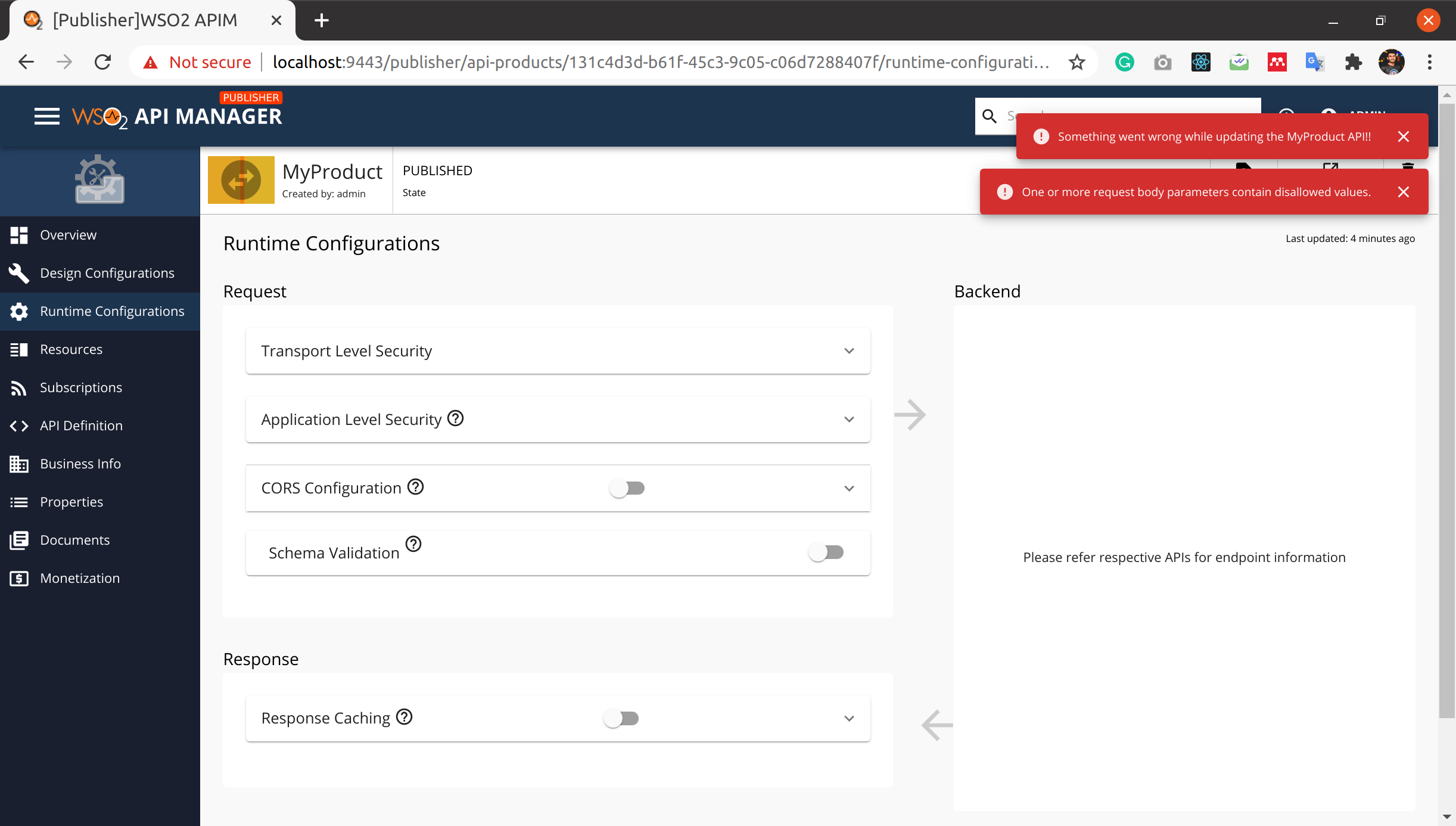Screen dimensions: 1456x826
Task: Click Application Level Security help icon
Action: [x=455, y=418]
